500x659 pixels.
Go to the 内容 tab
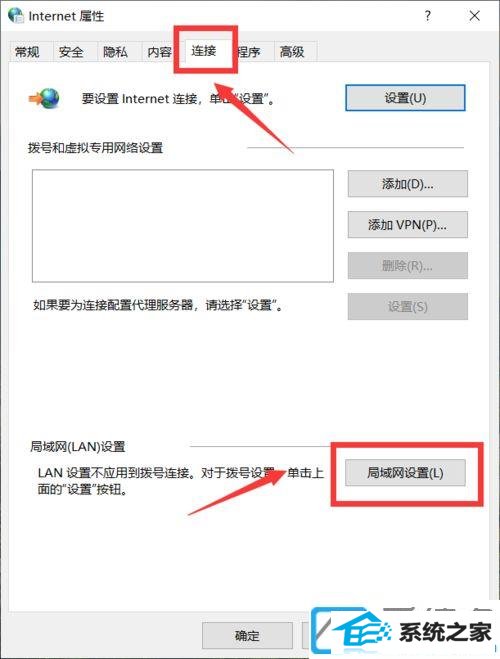(x=159, y=52)
